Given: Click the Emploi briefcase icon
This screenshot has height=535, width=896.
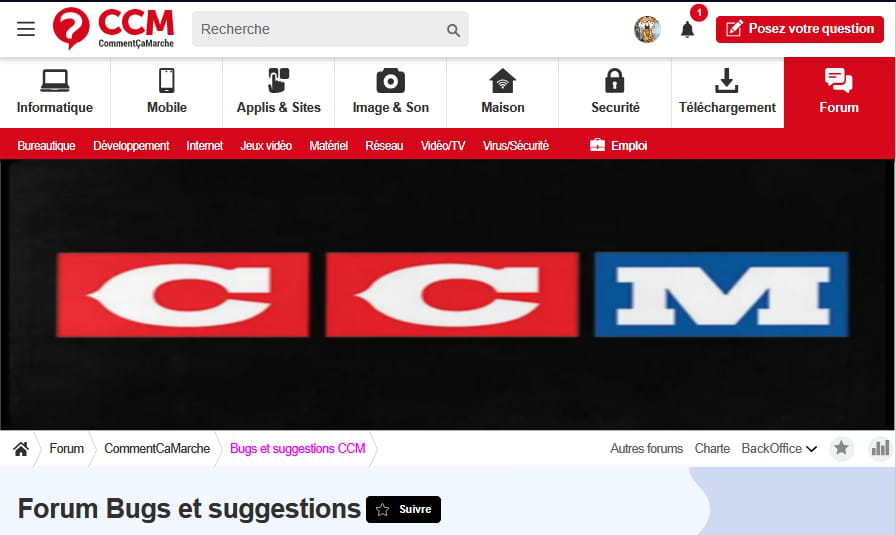Looking at the screenshot, I should coord(597,145).
